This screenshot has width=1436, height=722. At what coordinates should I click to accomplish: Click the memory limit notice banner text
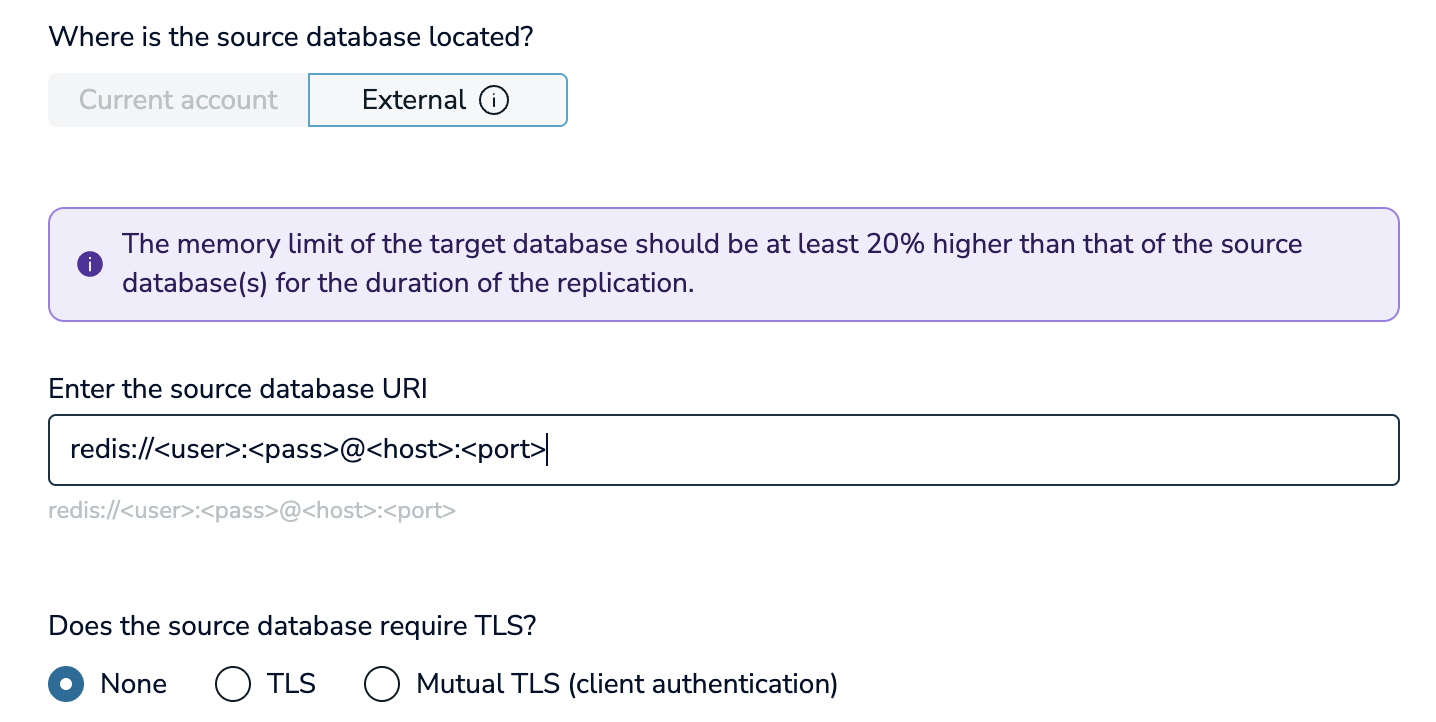(x=712, y=264)
